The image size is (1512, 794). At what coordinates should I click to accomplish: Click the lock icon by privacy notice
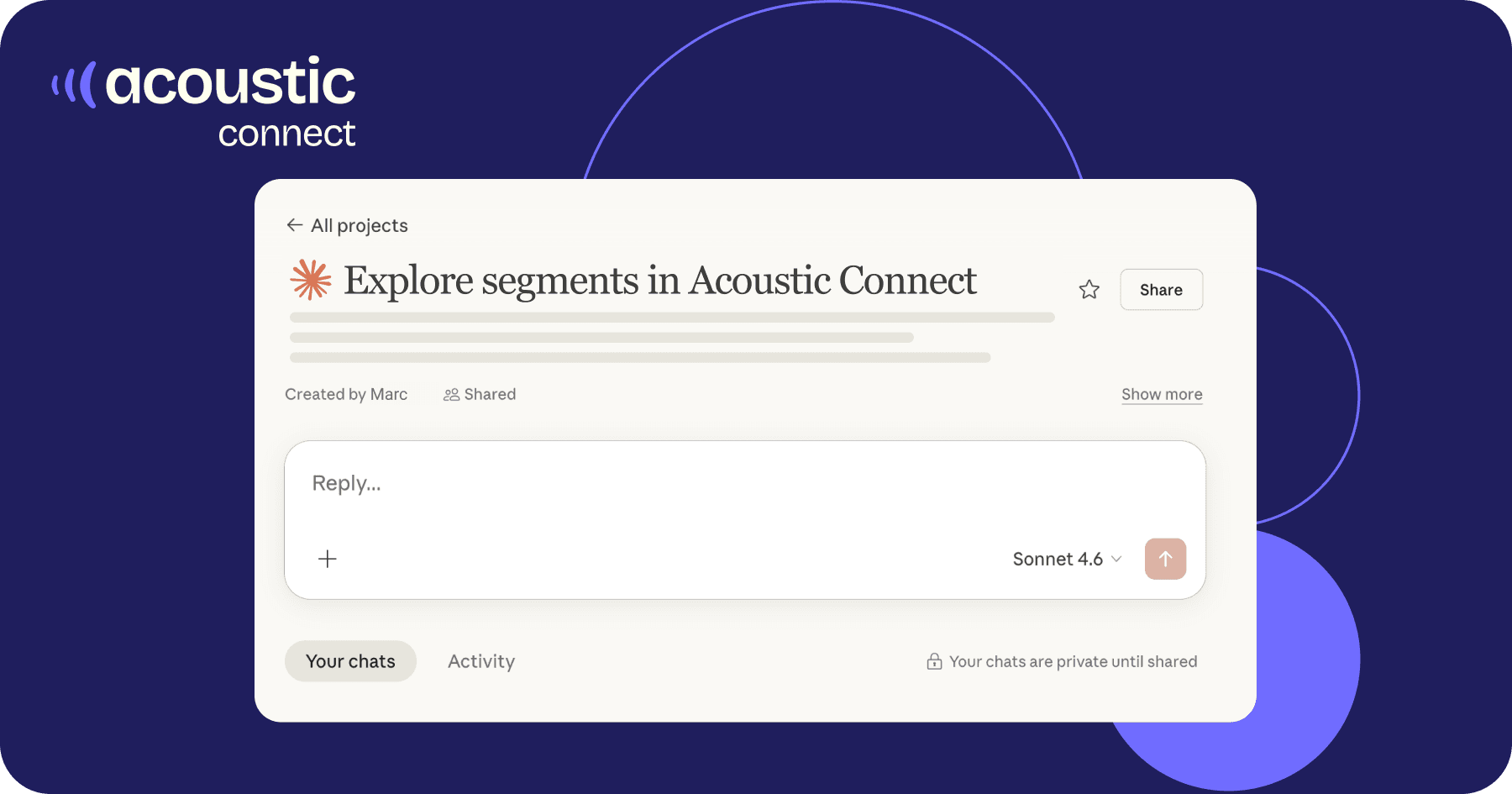pyautogui.click(x=934, y=662)
